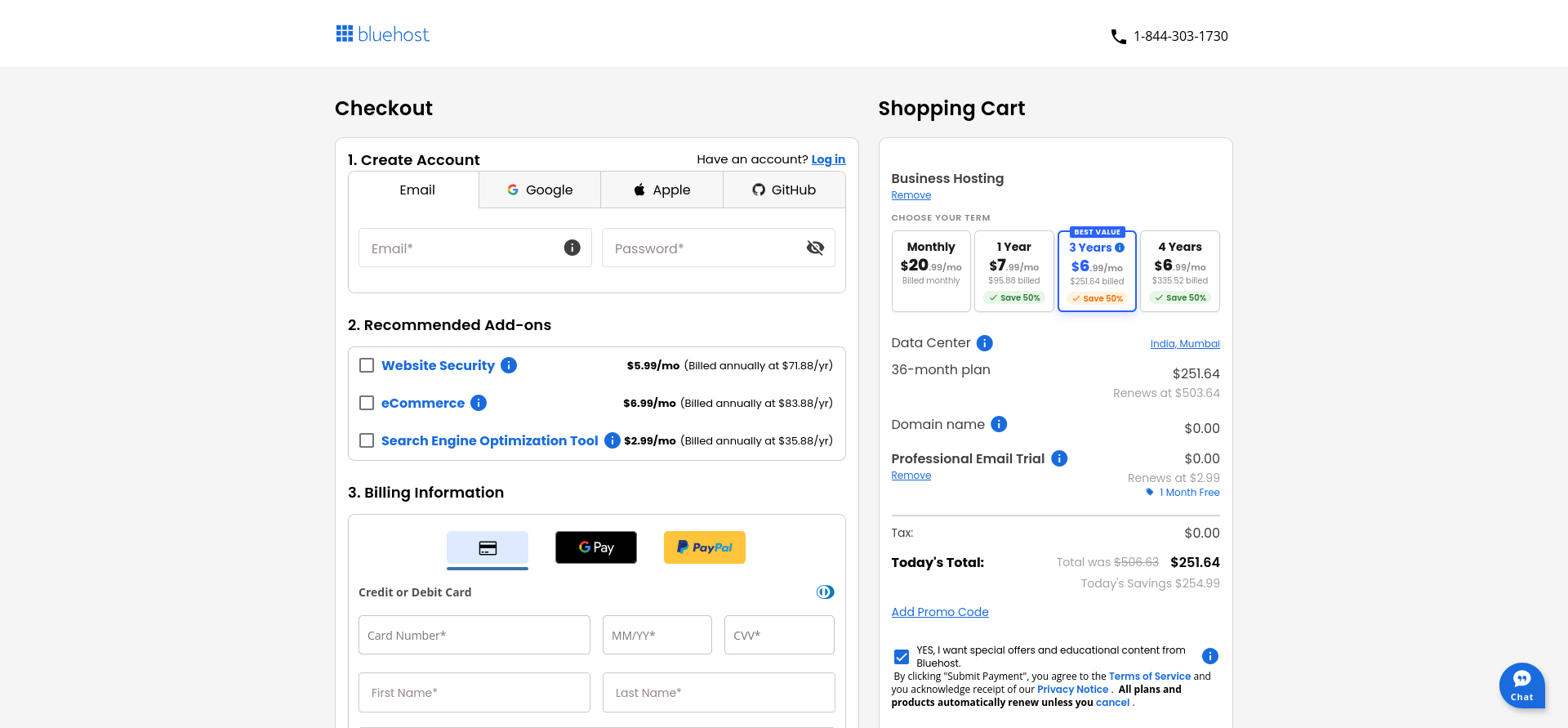Image resolution: width=1568 pixels, height=728 pixels.
Task: Open the Chat widget
Action: pos(1522,686)
